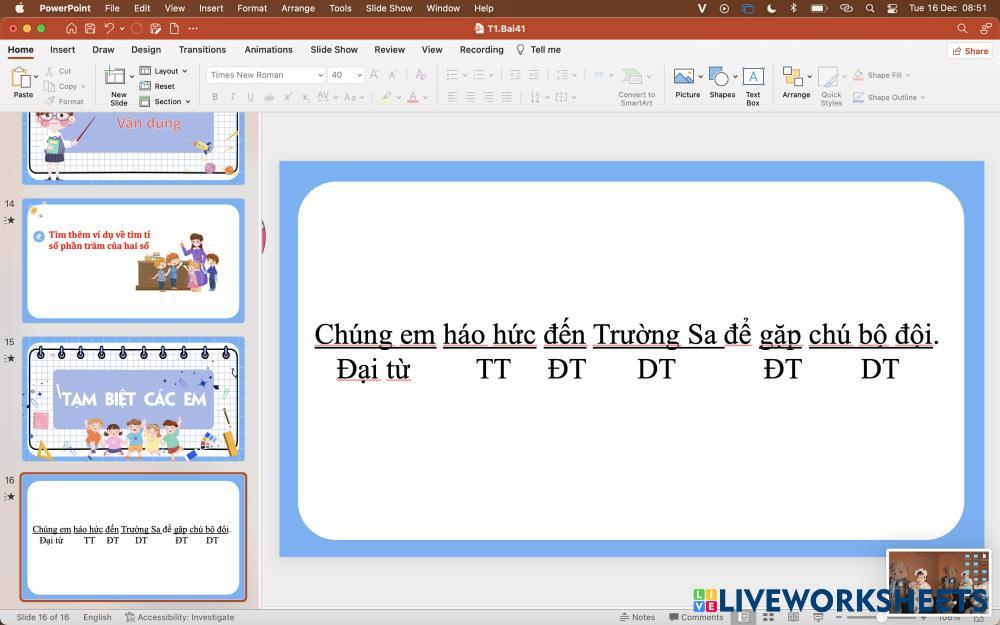Select slide 15 thumbnail Tạm Biệt Các Em
The height and width of the screenshot is (625, 1000).
[x=133, y=398]
